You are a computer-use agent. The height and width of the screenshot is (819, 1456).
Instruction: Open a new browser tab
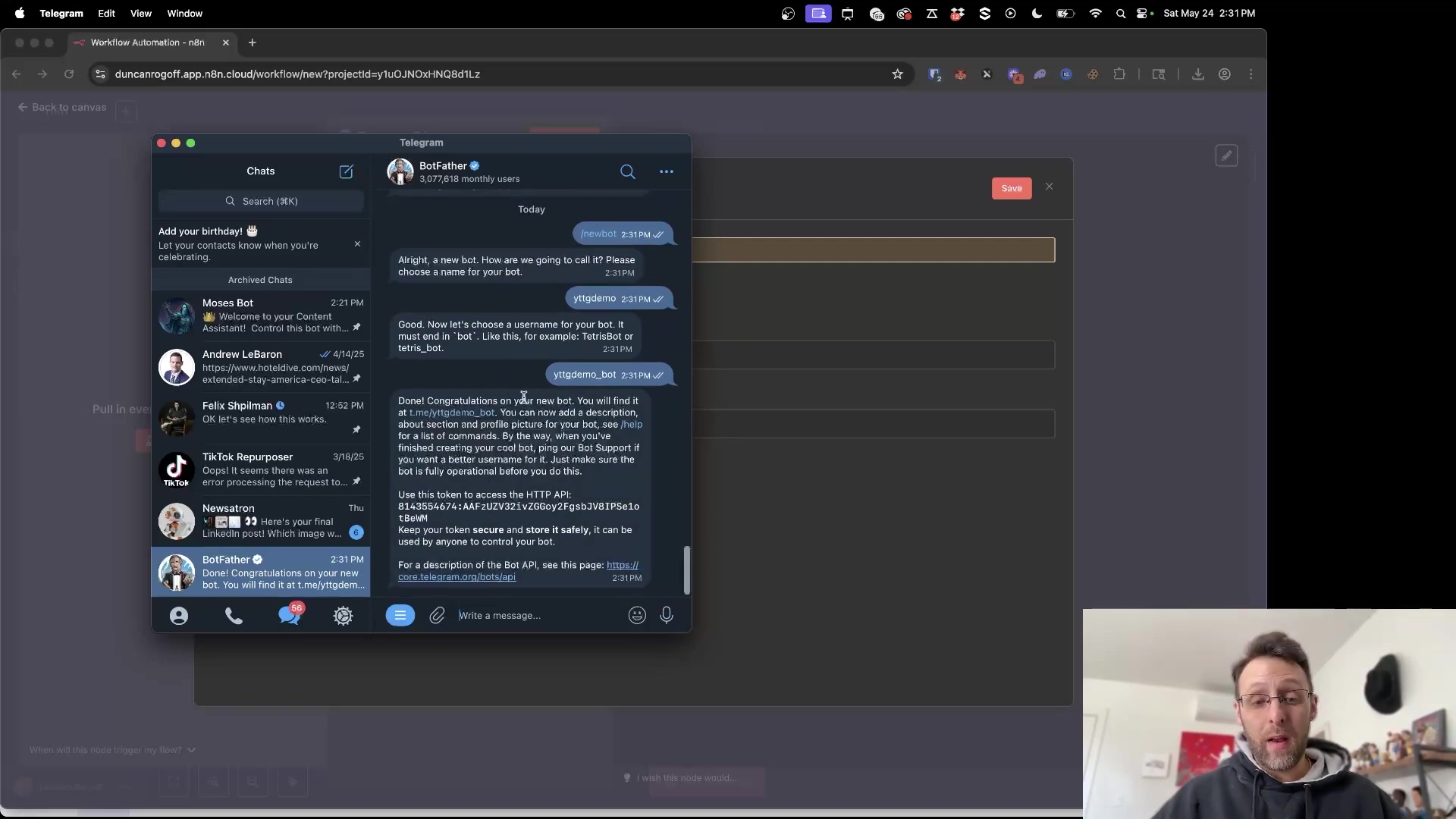pos(253,42)
